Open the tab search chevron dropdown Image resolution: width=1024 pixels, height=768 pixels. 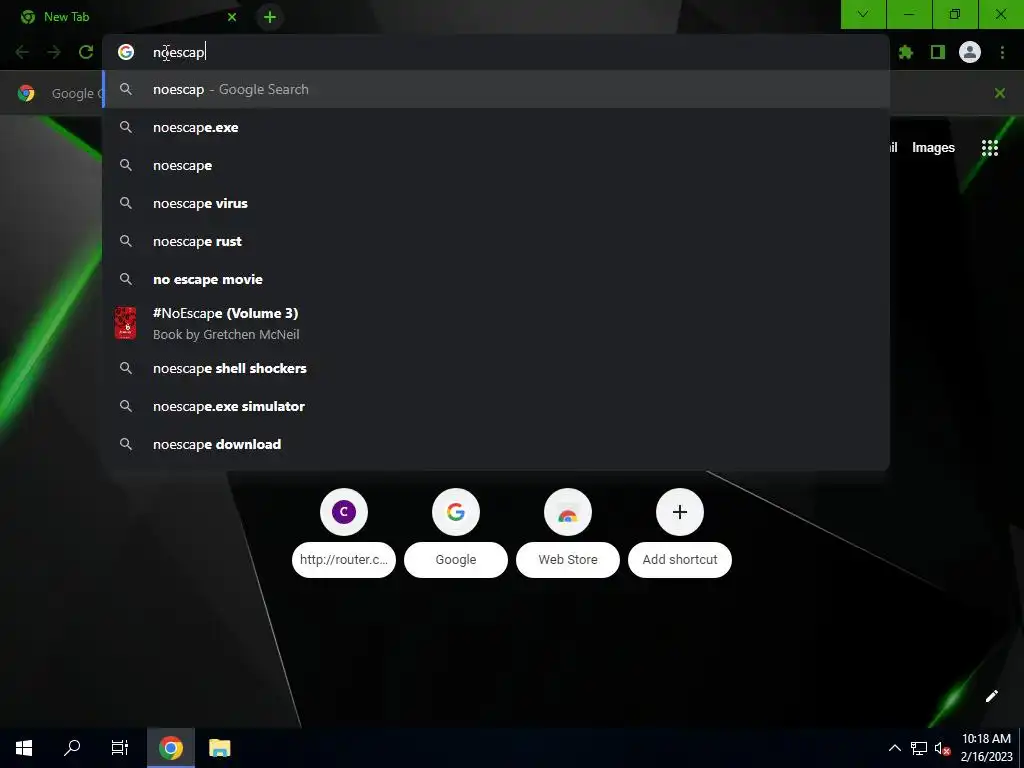tap(863, 14)
